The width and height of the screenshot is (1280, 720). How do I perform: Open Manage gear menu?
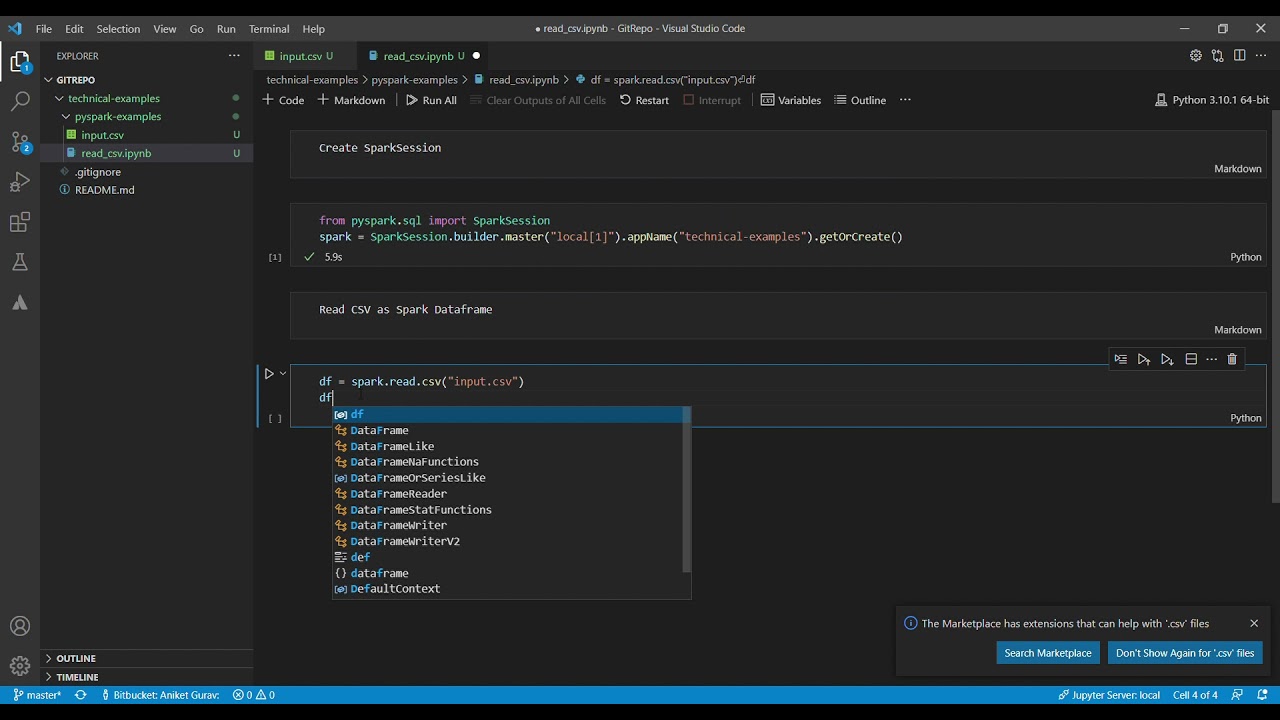(20, 666)
